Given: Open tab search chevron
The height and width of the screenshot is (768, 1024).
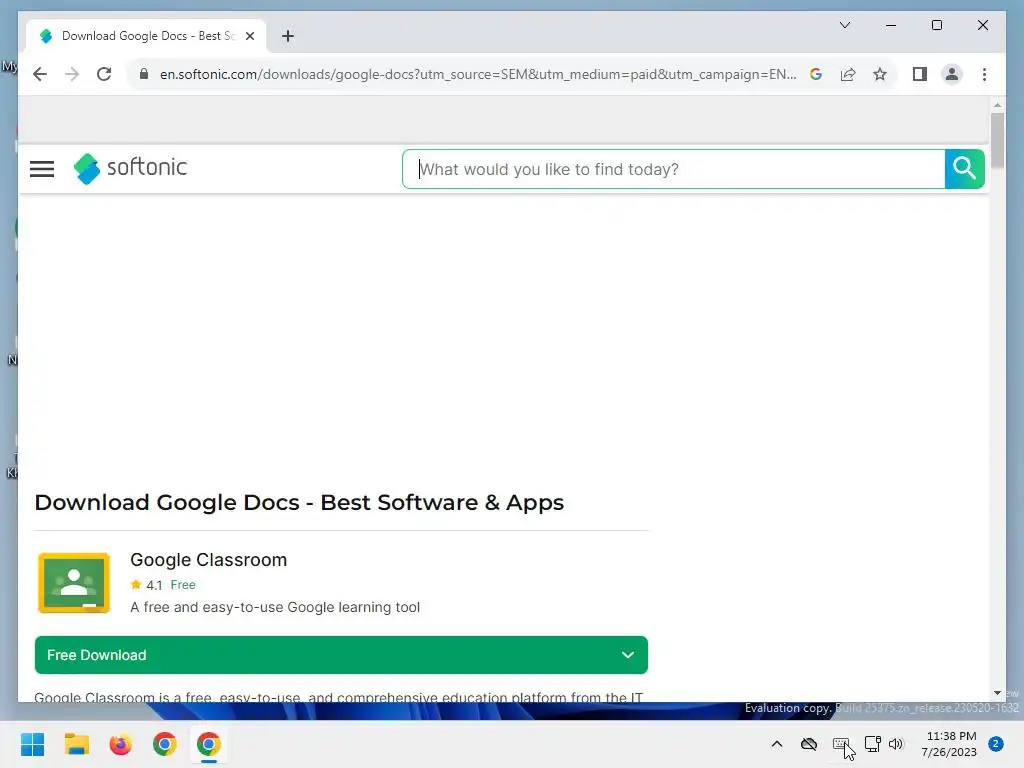Looking at the screenshot, I should click(x=844, y=25).
